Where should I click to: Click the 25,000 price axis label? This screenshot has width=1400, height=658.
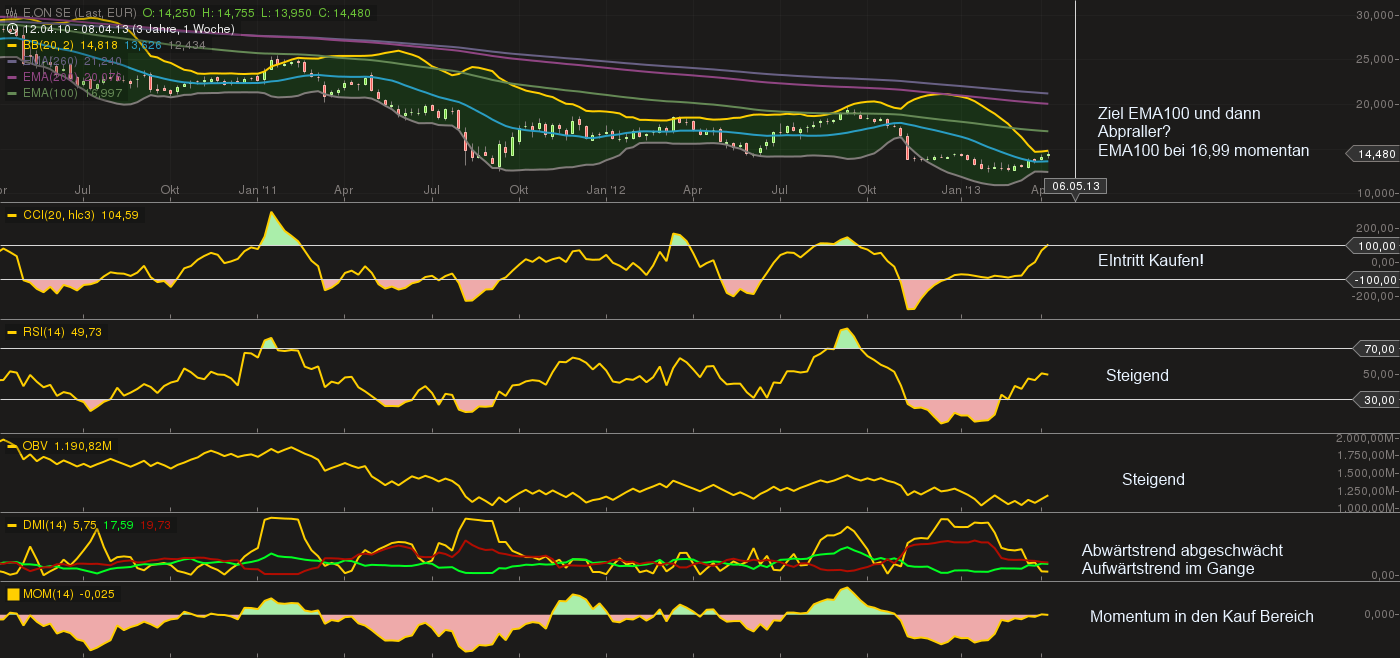[x=1375, y=60]
